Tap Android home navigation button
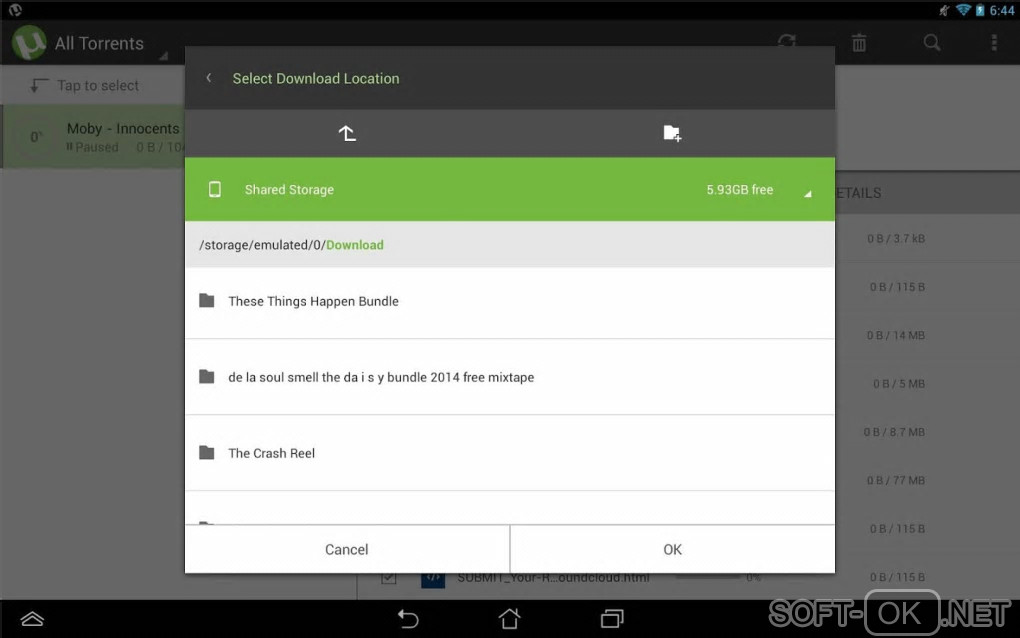The width and height of the screenshot is (1020, 638). click(509, 618)
